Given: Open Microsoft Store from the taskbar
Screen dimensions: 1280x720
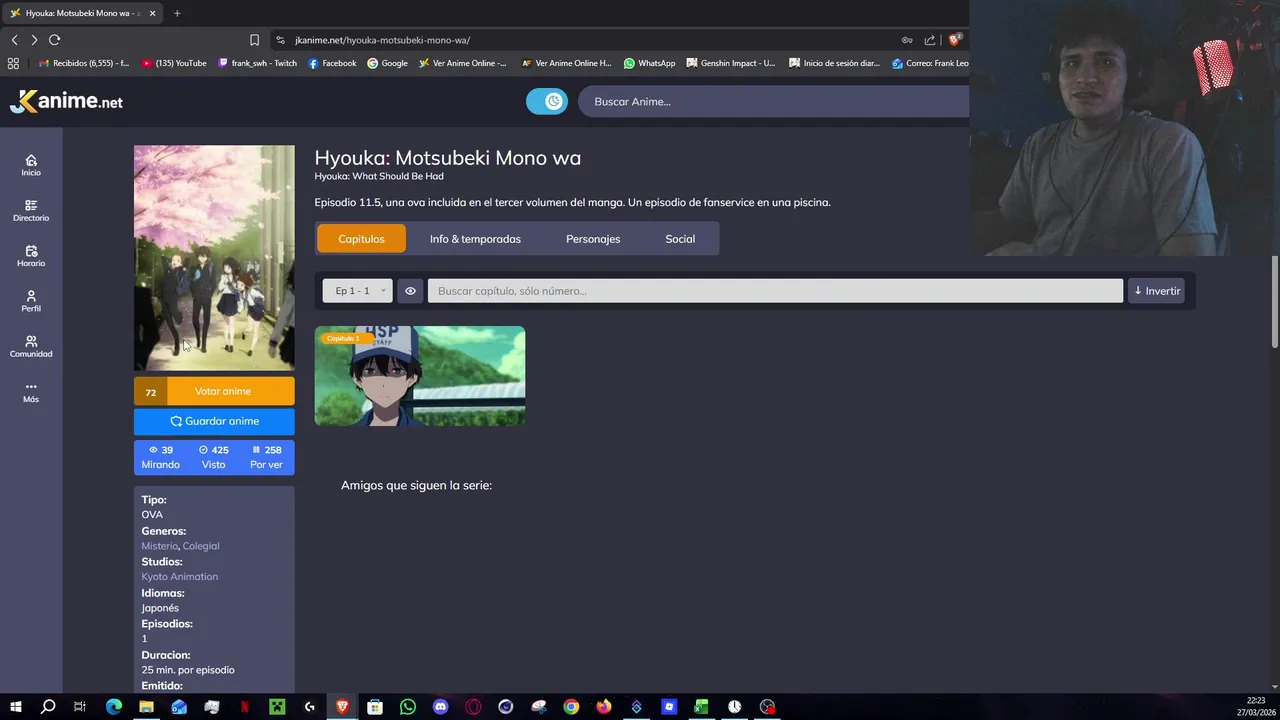Looking at the screenshot, I should 375,707.
